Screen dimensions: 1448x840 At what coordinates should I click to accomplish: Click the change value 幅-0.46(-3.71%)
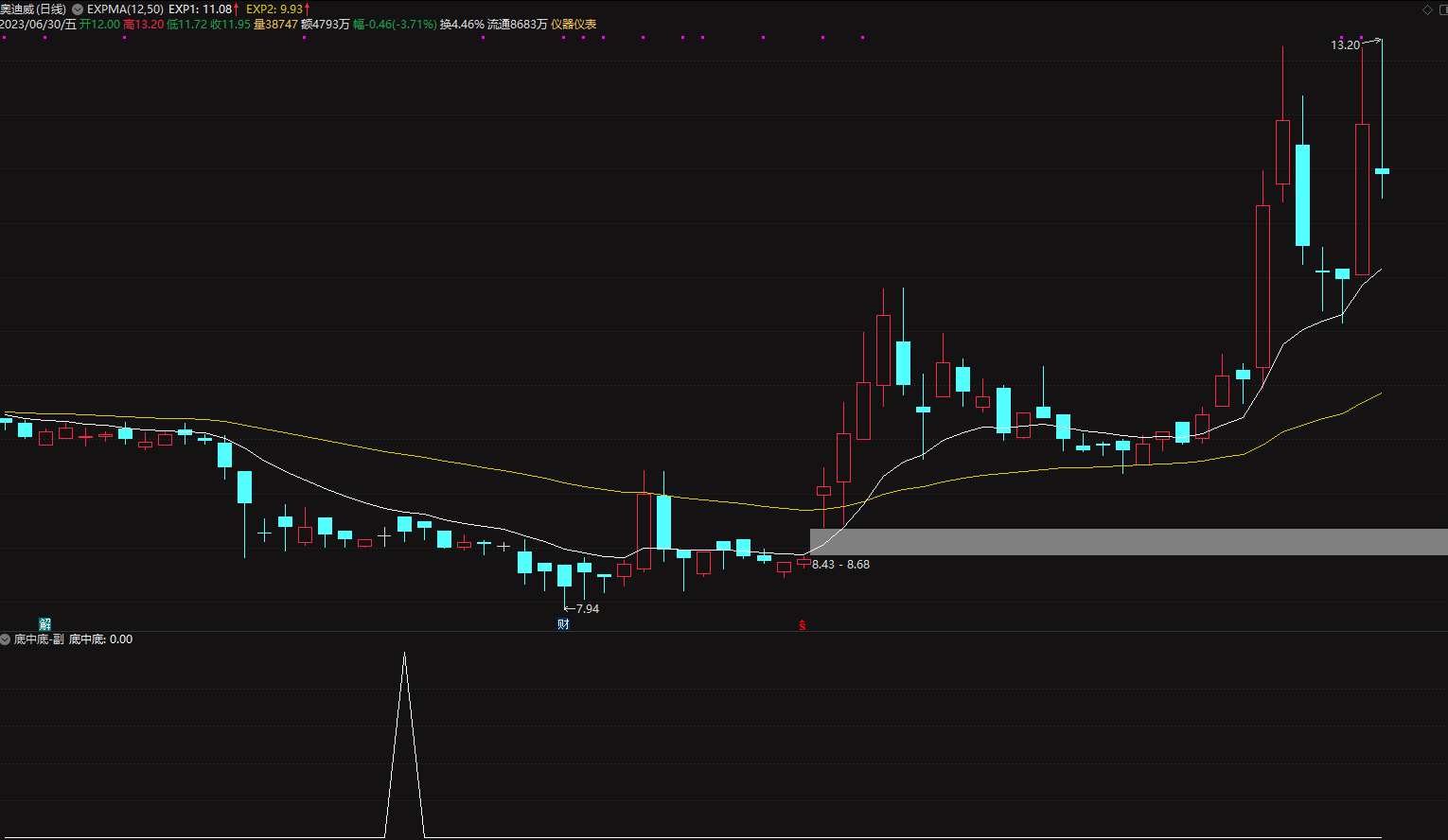[x=395, y=25]
